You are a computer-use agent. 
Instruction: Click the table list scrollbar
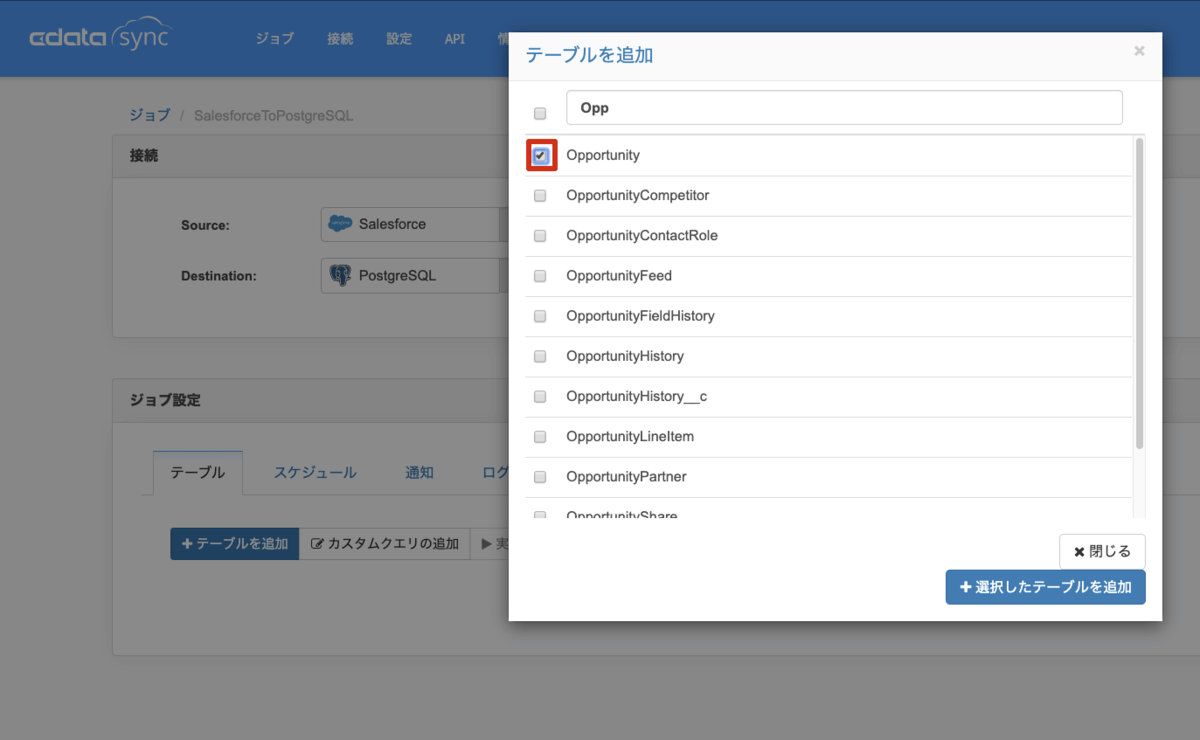click(1139, 294)
